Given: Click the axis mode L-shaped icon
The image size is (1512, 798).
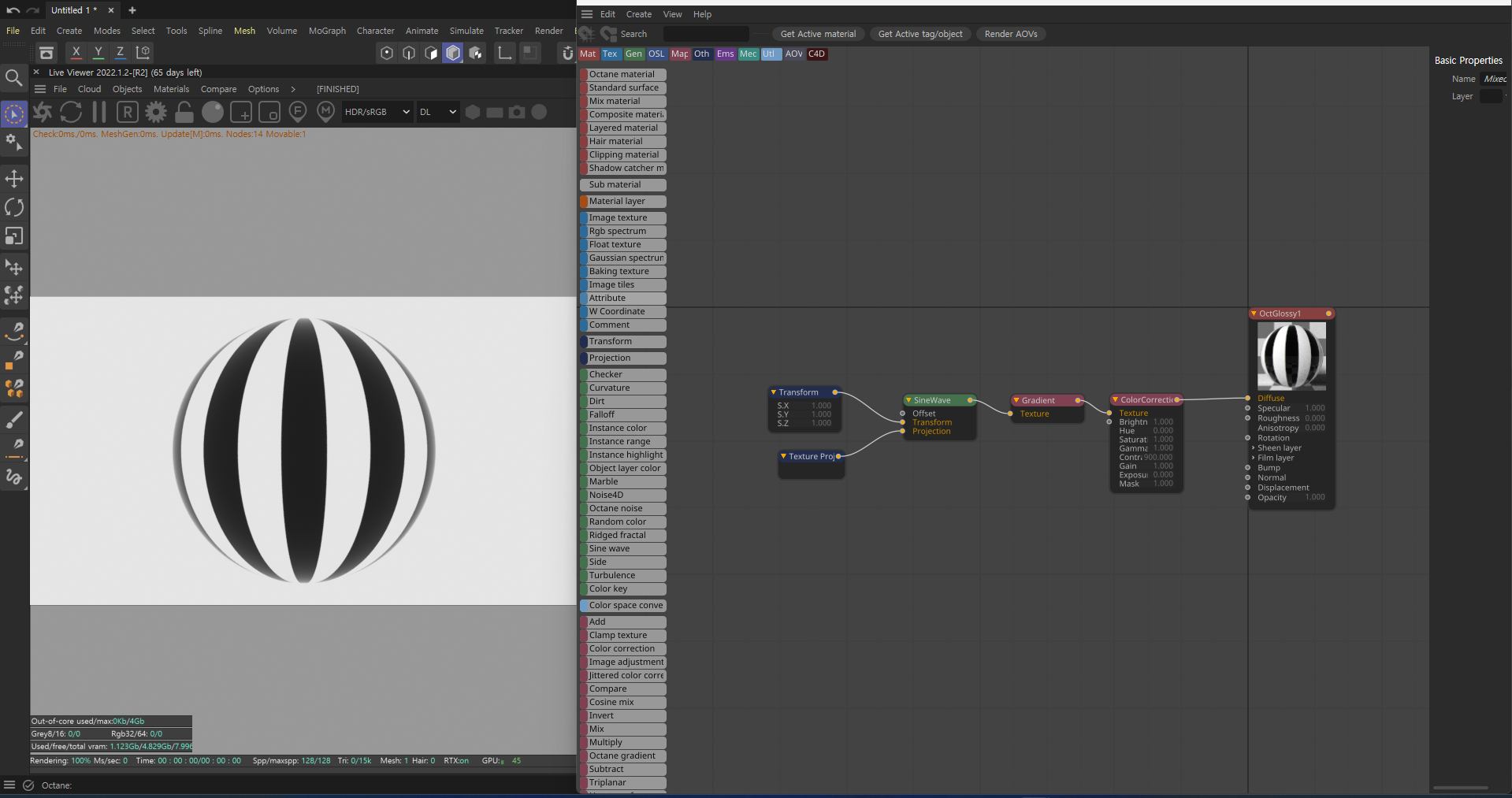Looking at the screenshot, I should (x=504, y=53).
